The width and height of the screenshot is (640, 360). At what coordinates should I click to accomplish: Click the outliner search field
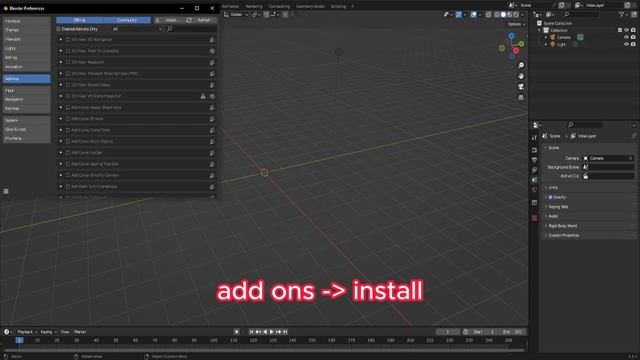[x=582, y=14]
